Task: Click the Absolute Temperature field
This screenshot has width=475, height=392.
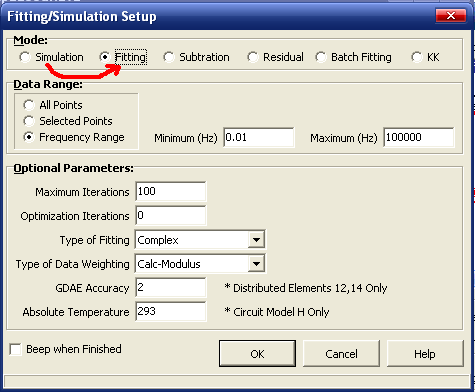Action: [171, 312]
